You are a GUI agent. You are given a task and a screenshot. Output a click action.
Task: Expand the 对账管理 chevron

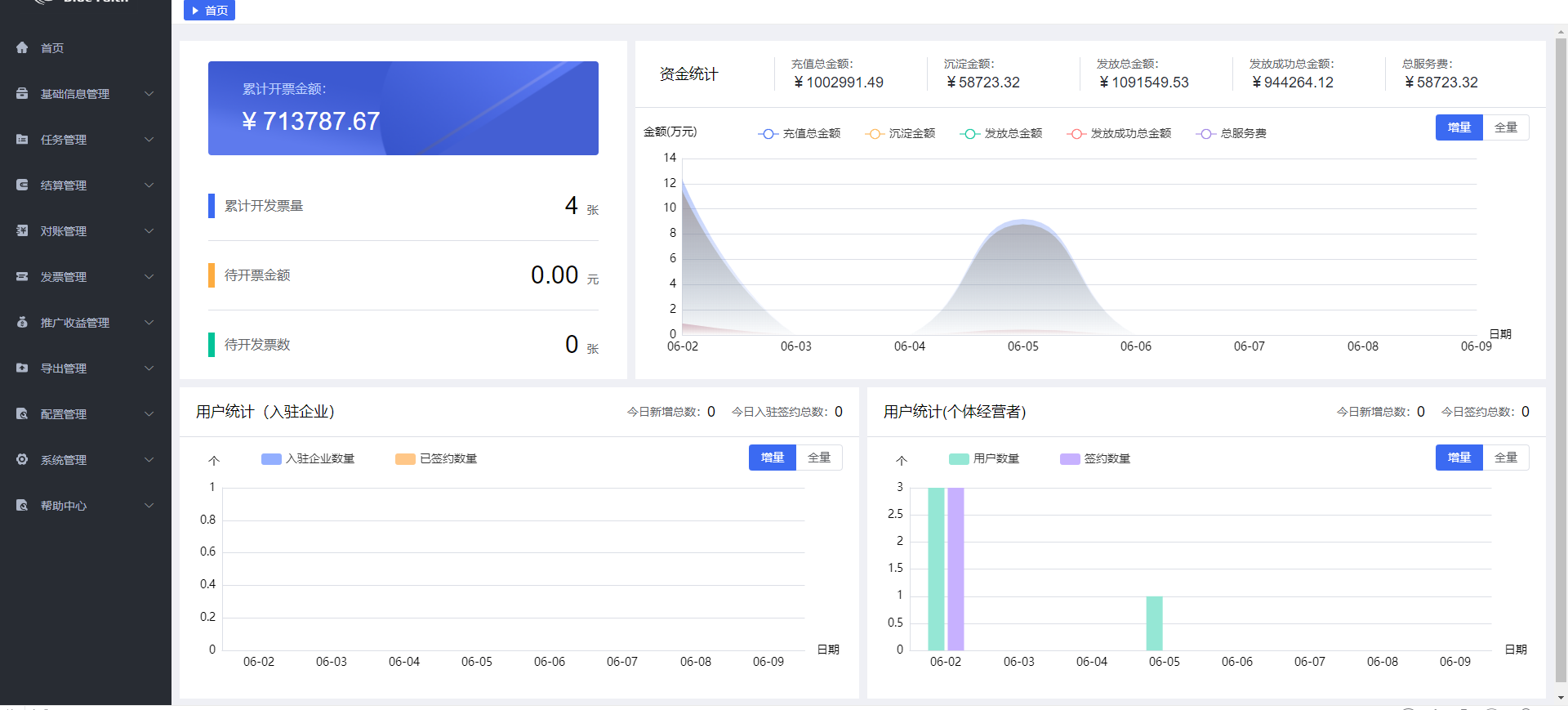click(x=149, y=230)
